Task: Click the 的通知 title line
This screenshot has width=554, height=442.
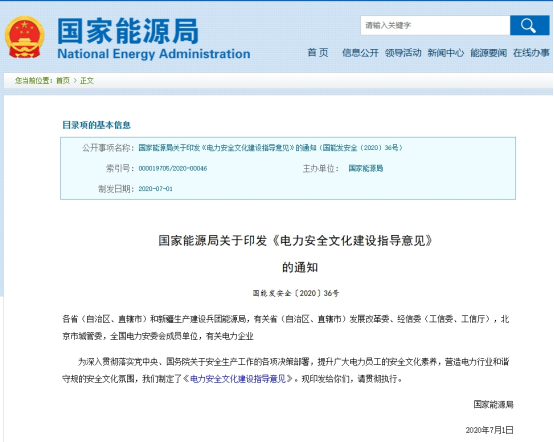Action: [300, 267]
